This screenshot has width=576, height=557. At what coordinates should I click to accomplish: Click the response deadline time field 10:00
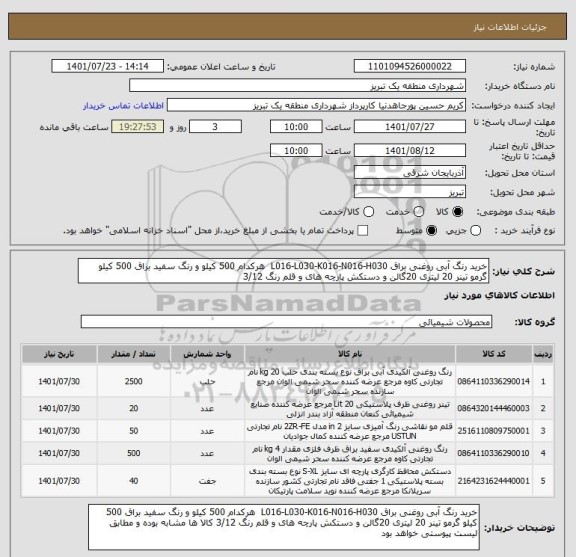(x=296, y=127)
